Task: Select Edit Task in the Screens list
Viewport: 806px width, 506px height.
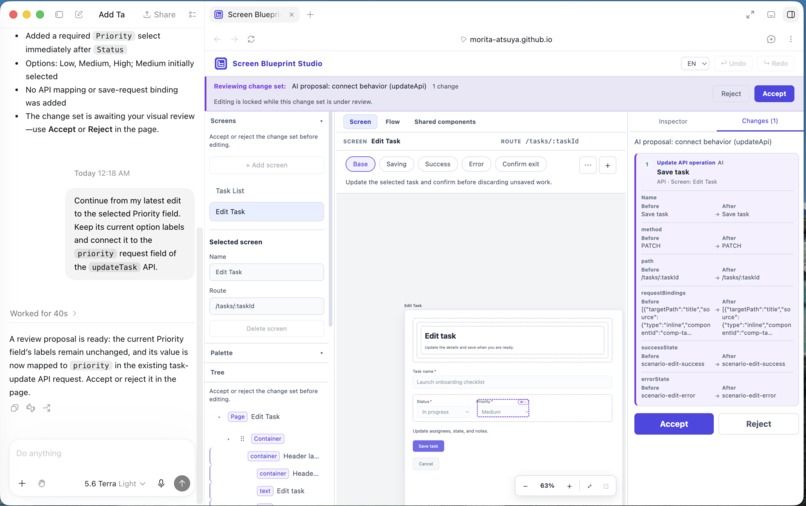Action: (266, 211)
